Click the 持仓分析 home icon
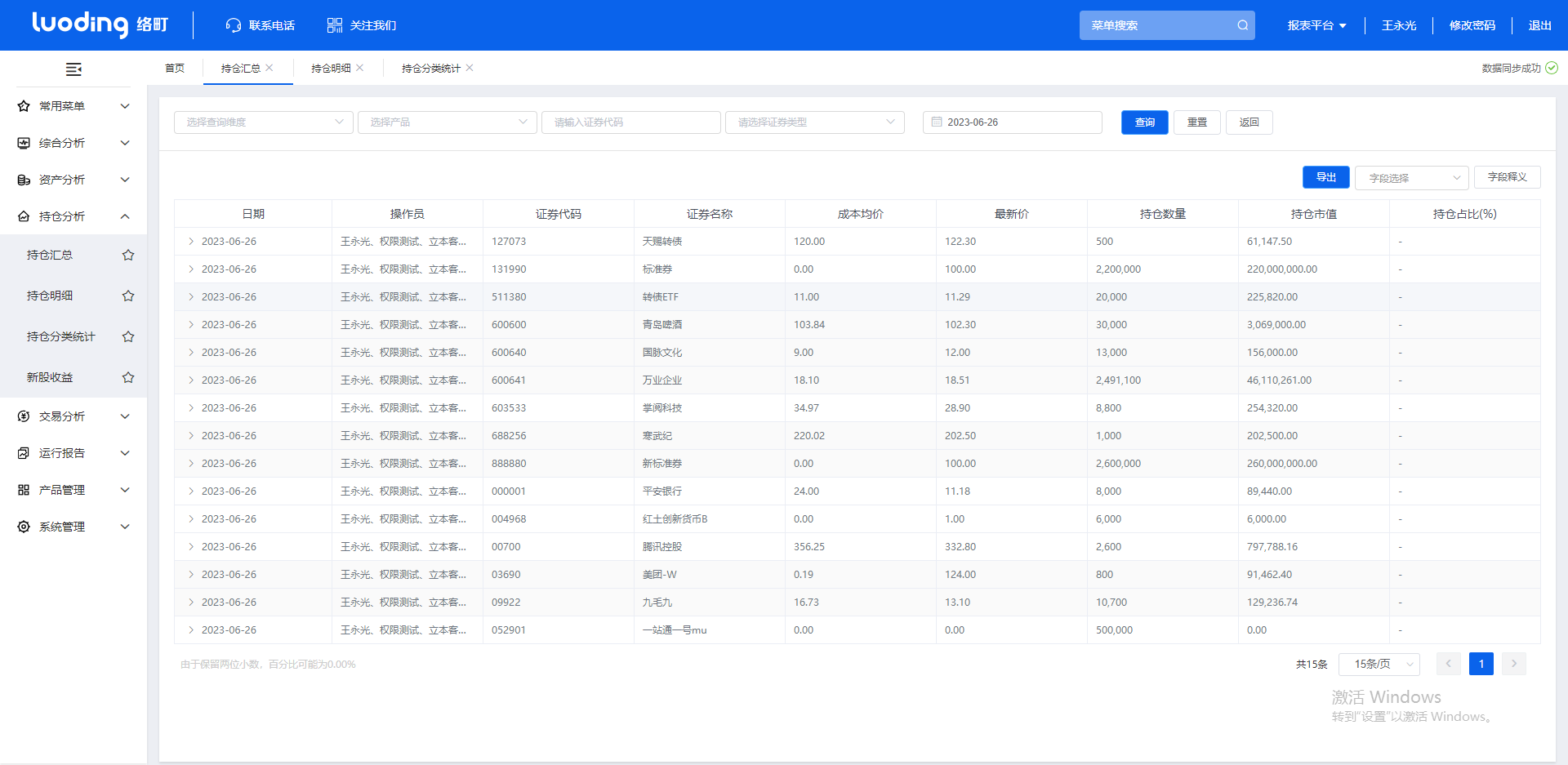This screenshot has width=1568, height=765. coord(24,216)
